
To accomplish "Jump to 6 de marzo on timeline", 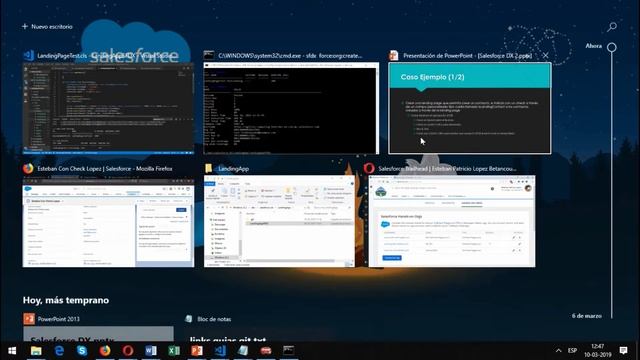I will (587, 316).
